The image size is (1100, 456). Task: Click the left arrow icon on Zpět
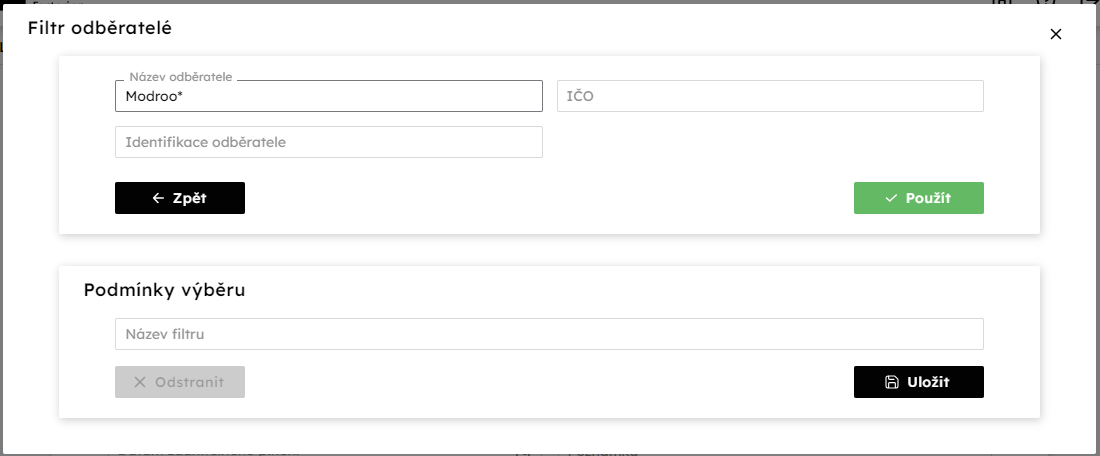[158, 199]
